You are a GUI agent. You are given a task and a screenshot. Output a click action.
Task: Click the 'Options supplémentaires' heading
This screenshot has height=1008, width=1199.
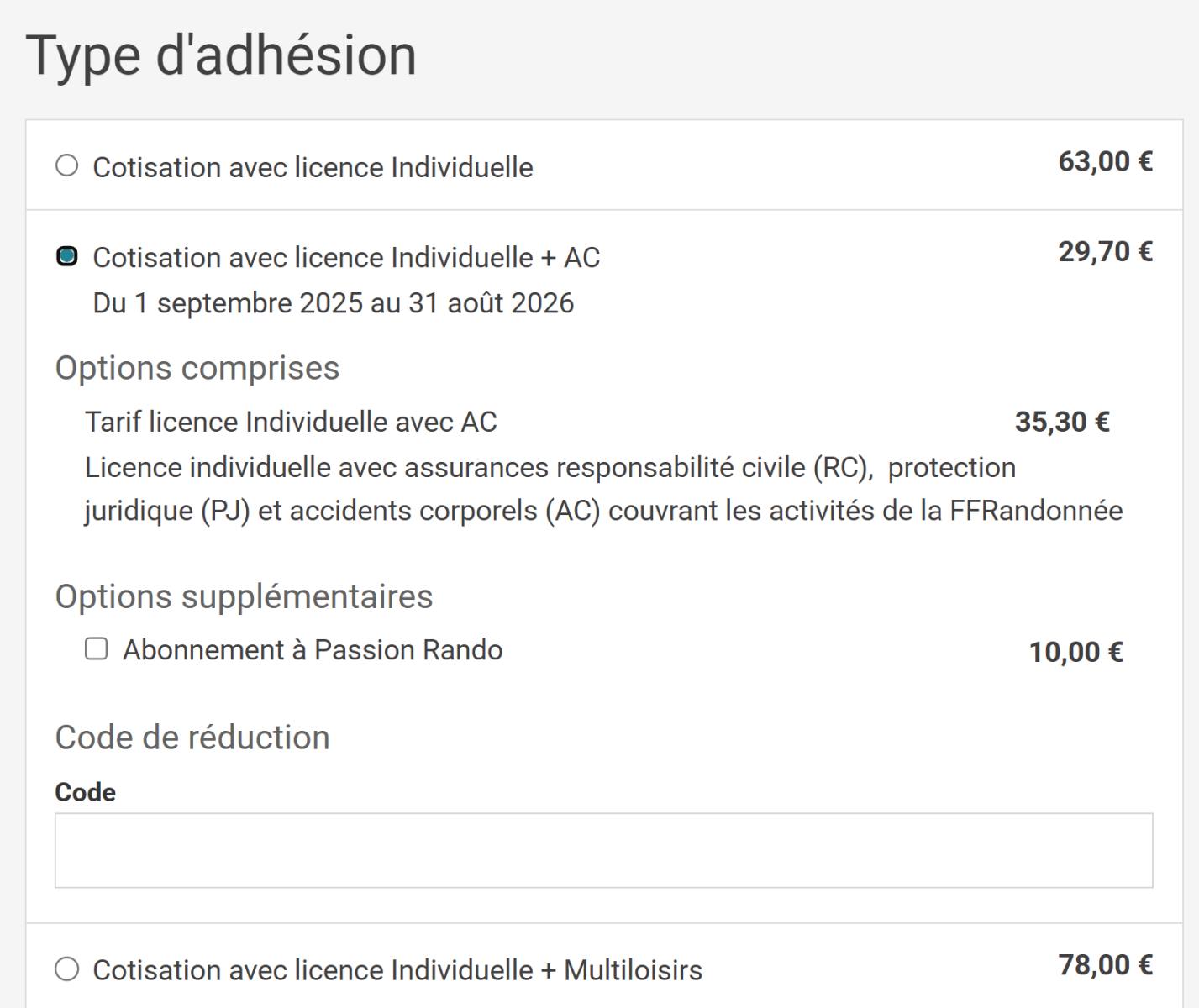click(244, 596)
